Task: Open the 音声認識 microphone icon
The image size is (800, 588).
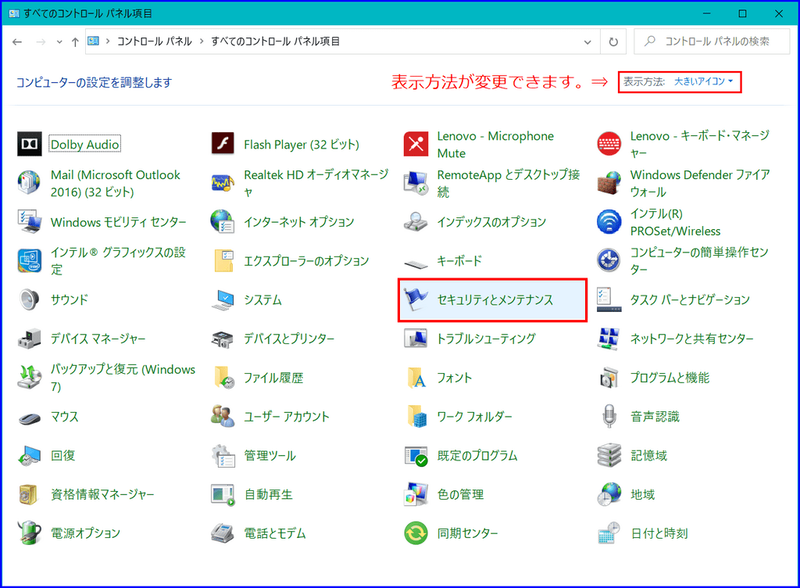Action: (609, 416)
